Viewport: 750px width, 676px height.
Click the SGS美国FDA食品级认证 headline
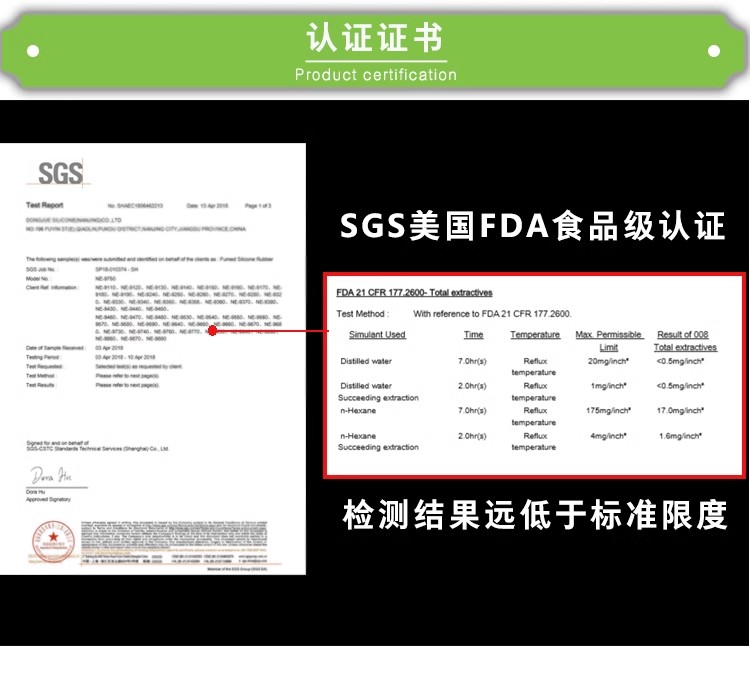(x=532, y=225)
